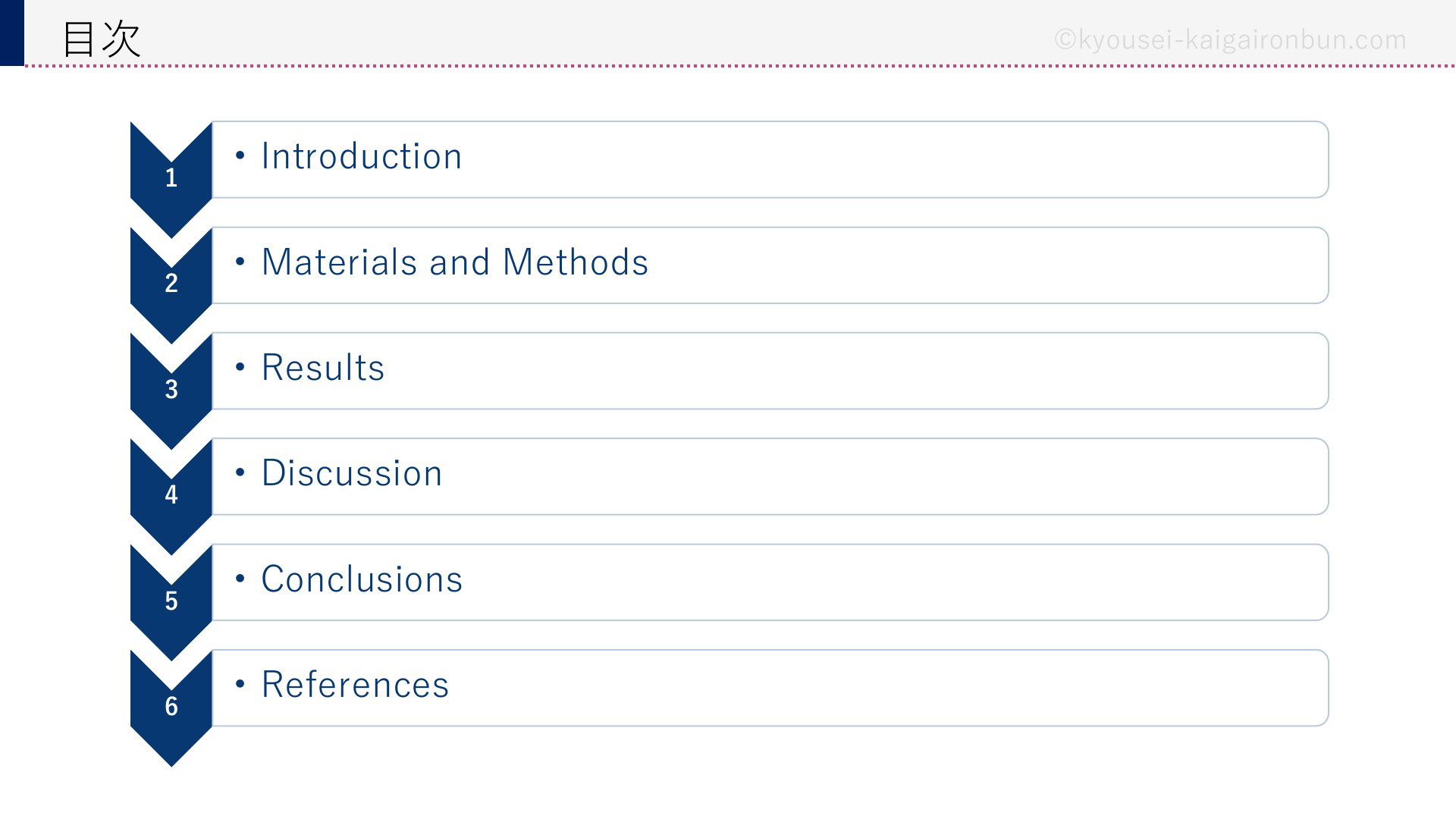Click the empty area of the Discussion box
The width and height of the screenshot is (1456, 819).
[x=887, y=476]
